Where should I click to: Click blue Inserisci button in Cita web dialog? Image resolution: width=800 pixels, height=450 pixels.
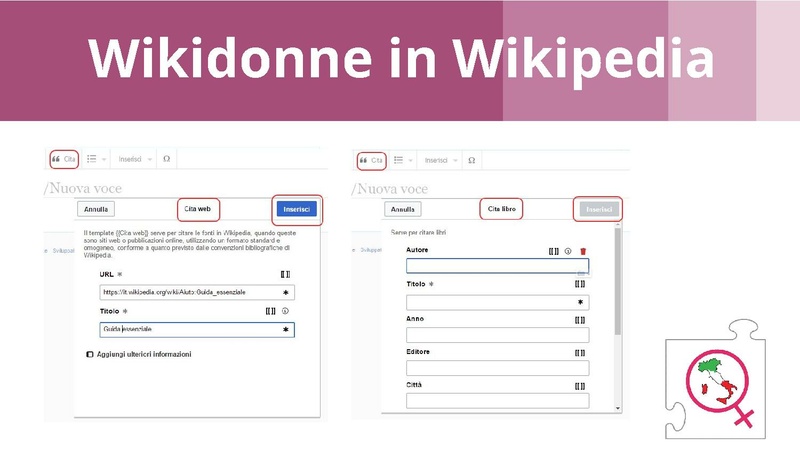coord(296,209)
